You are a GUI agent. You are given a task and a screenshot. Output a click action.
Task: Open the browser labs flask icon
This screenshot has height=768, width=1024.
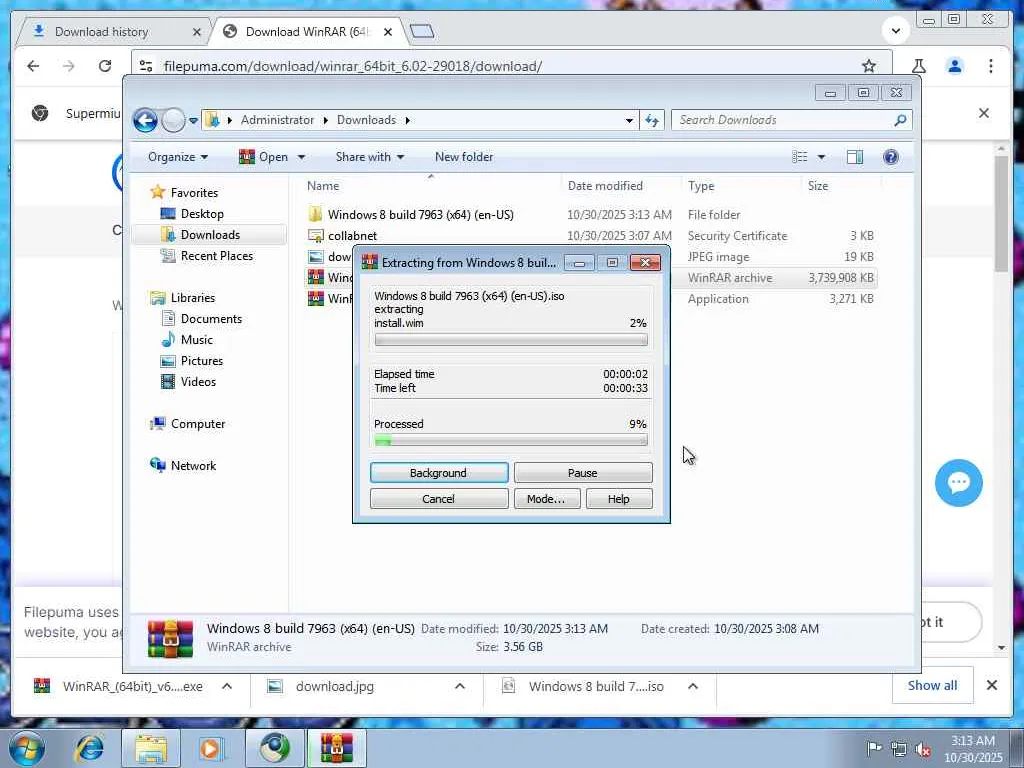click(x=918, y=66)
